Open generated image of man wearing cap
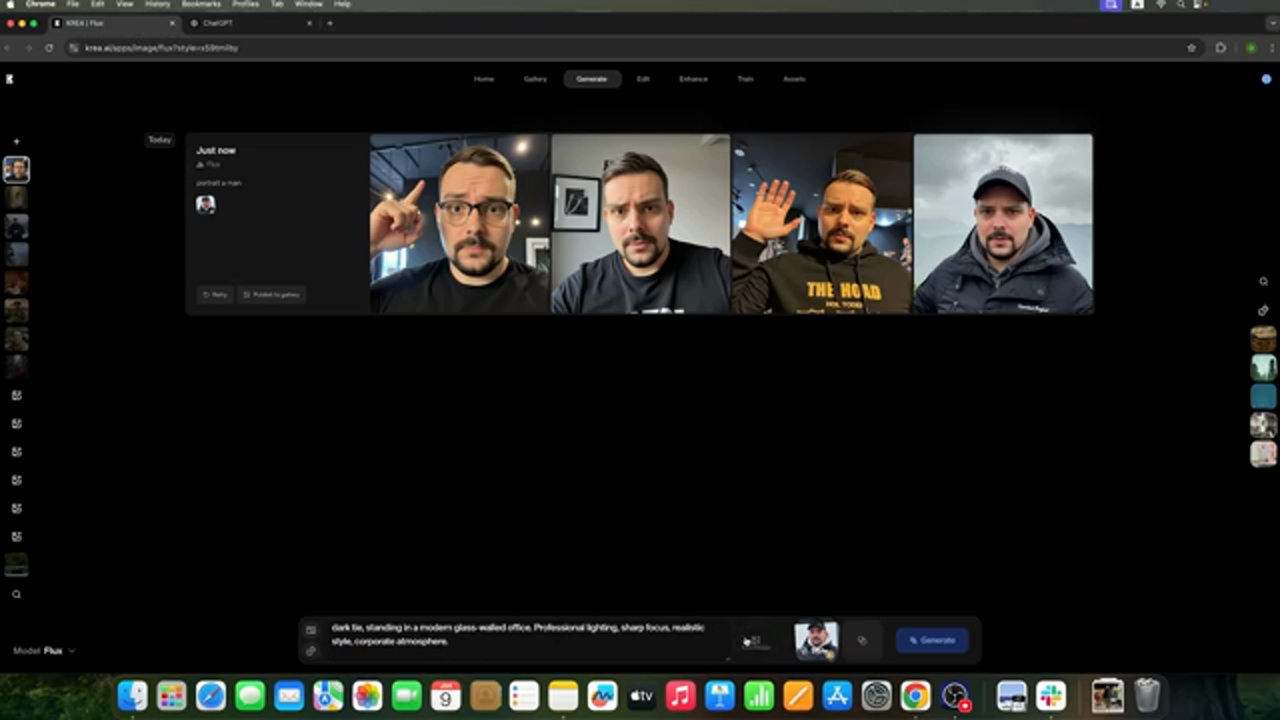 (1003, 224)
